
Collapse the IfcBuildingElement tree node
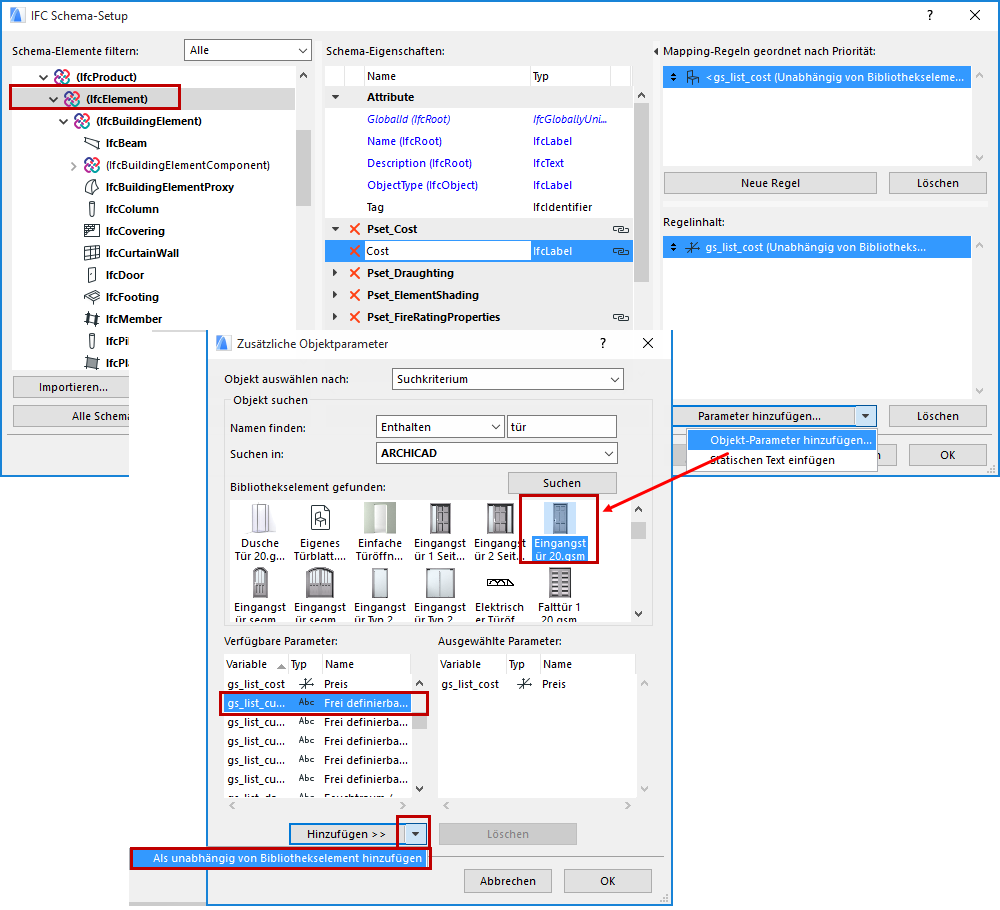[x=63, y=122]
